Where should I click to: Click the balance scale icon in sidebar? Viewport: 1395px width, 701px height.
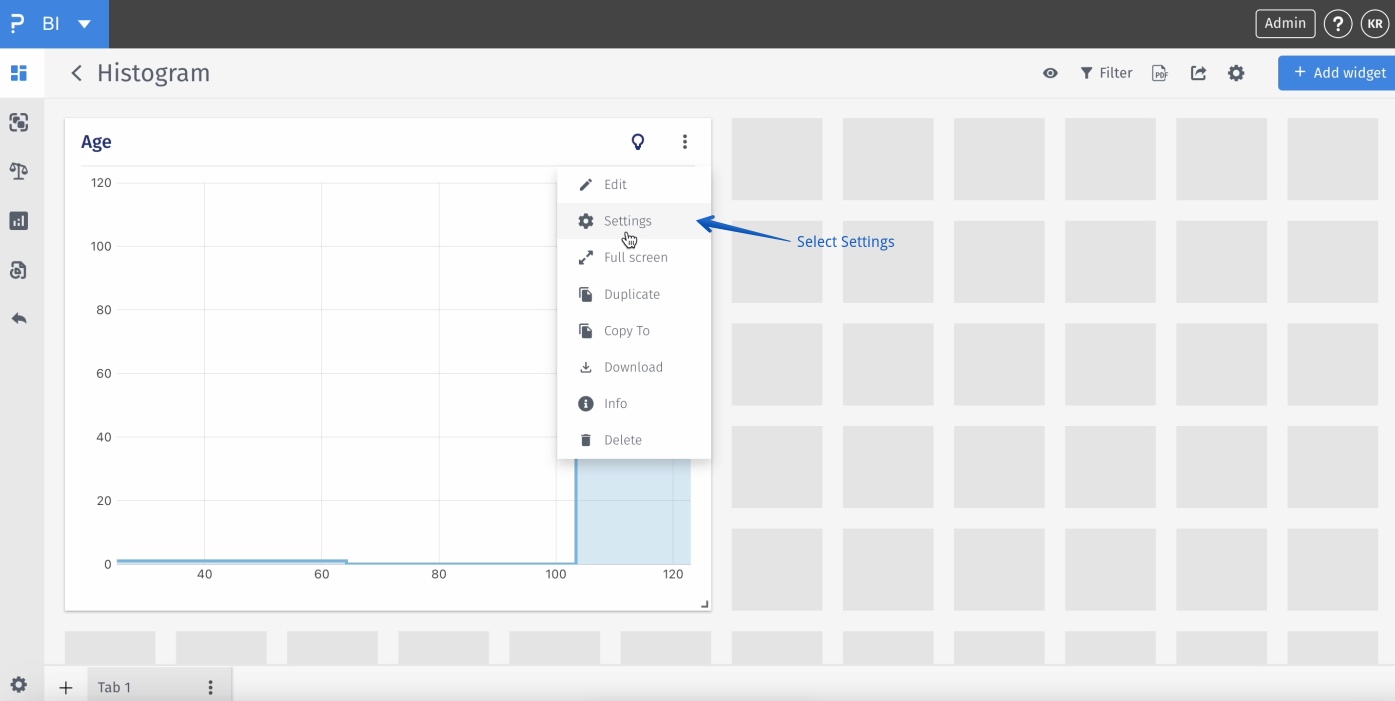18,171
